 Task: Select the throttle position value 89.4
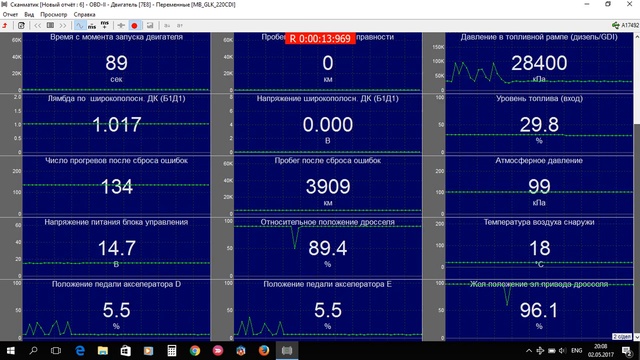click(x=328, y=248)
